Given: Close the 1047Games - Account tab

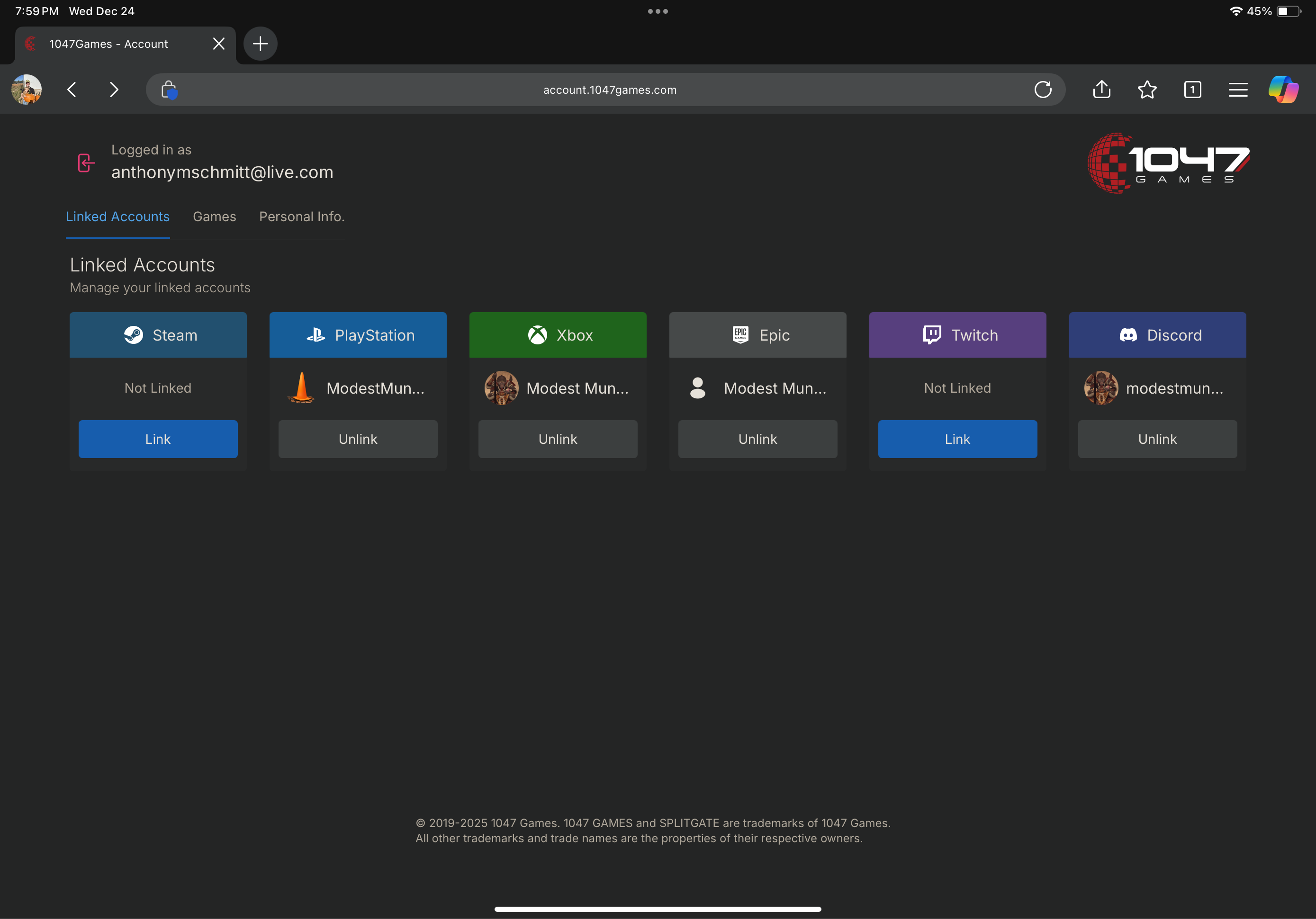Looking at the screenshot, I should [218, 44].
